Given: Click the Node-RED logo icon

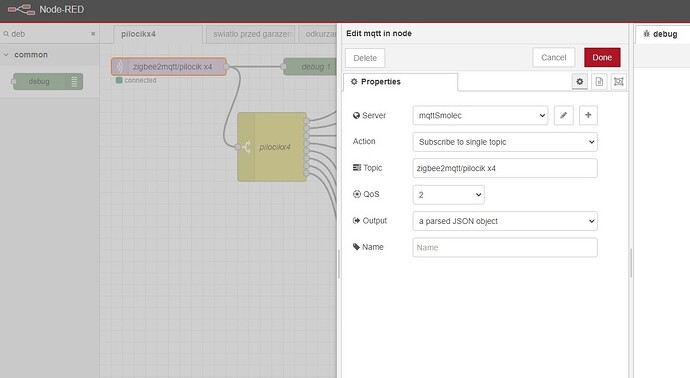Looking at the screenshot, I should pyautogui.click(x=21, y=10).
